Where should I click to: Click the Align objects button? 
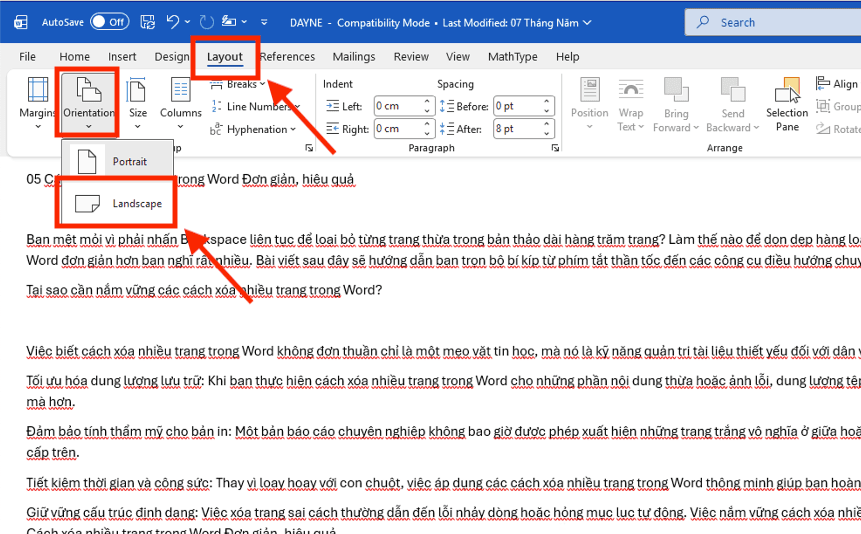coord(836,84)
